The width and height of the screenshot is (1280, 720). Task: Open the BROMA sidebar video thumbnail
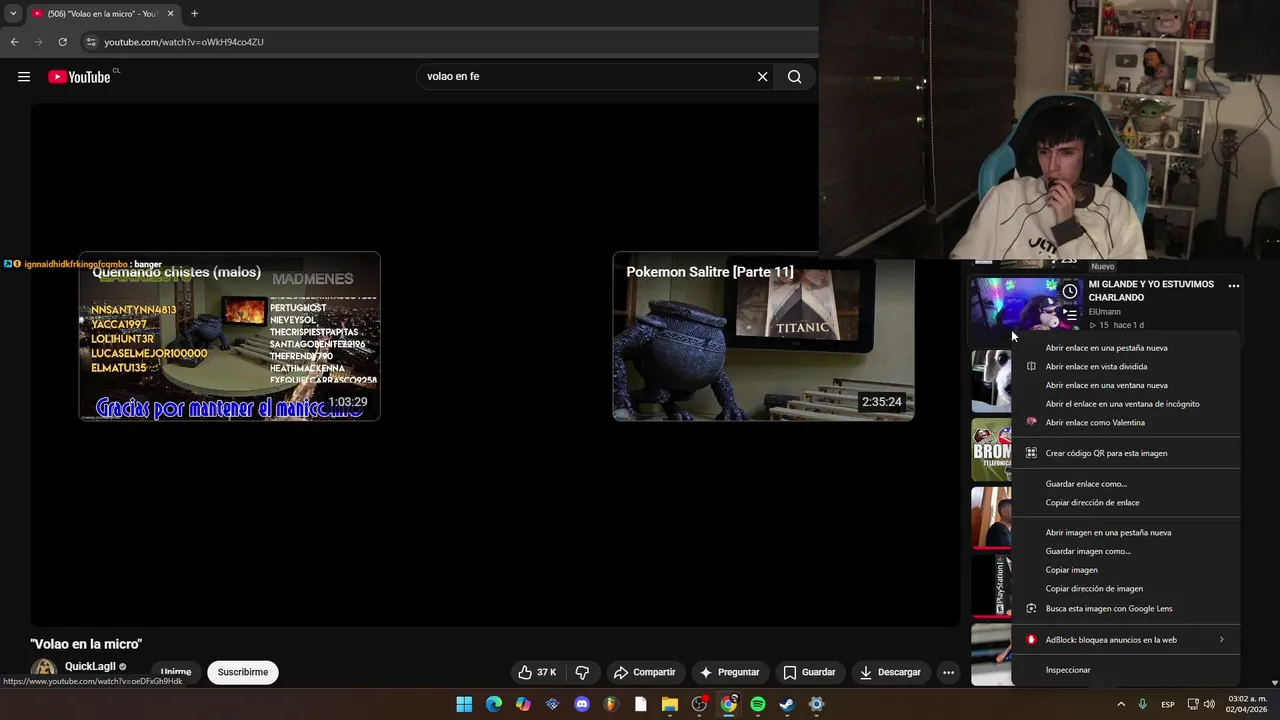[x=991, y=450]
